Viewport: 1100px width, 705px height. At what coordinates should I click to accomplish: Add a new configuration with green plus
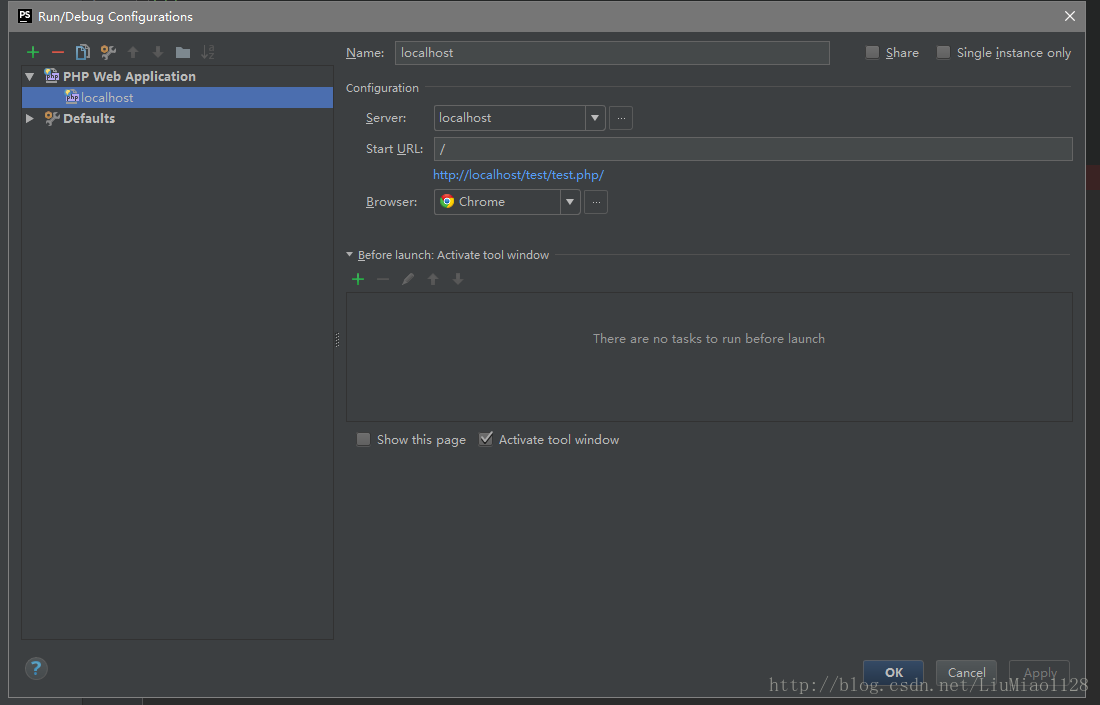click(33, 52)
